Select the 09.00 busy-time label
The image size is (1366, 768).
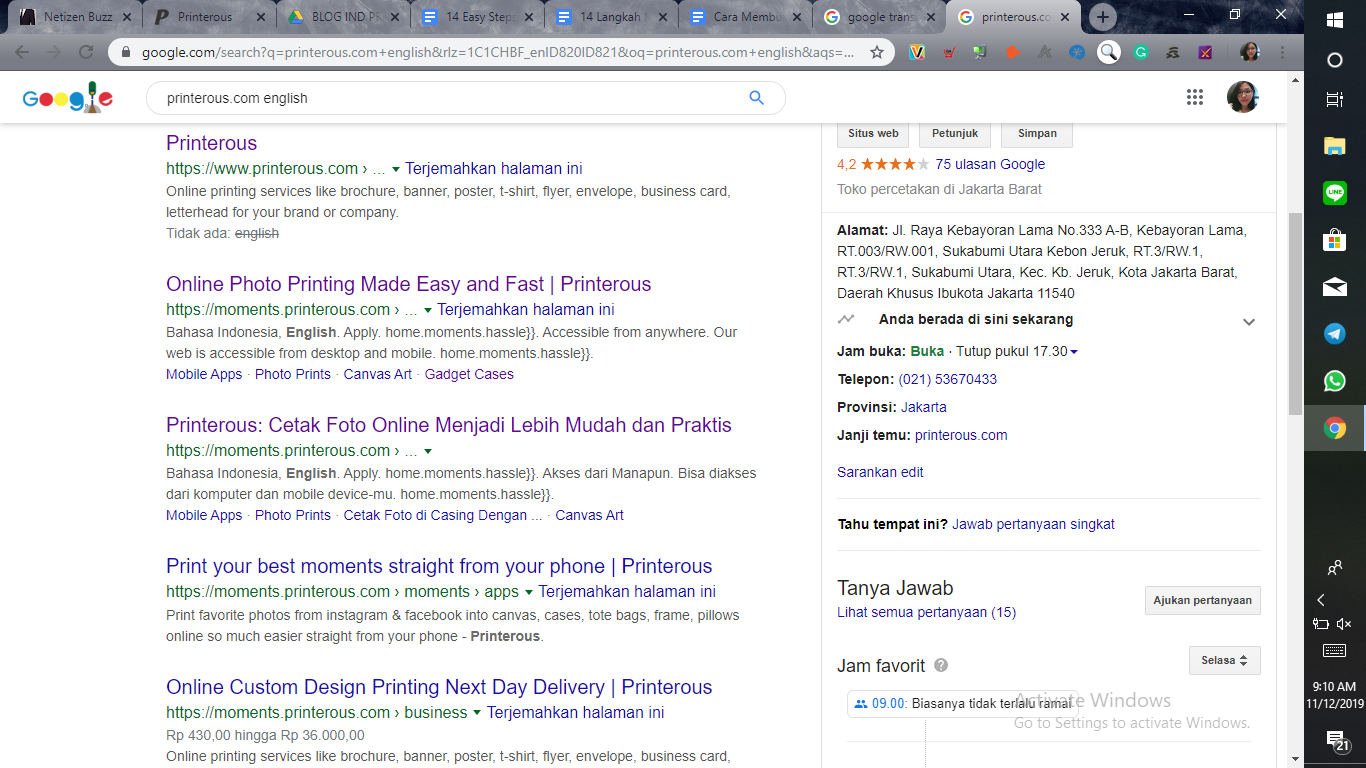(889, 703)
